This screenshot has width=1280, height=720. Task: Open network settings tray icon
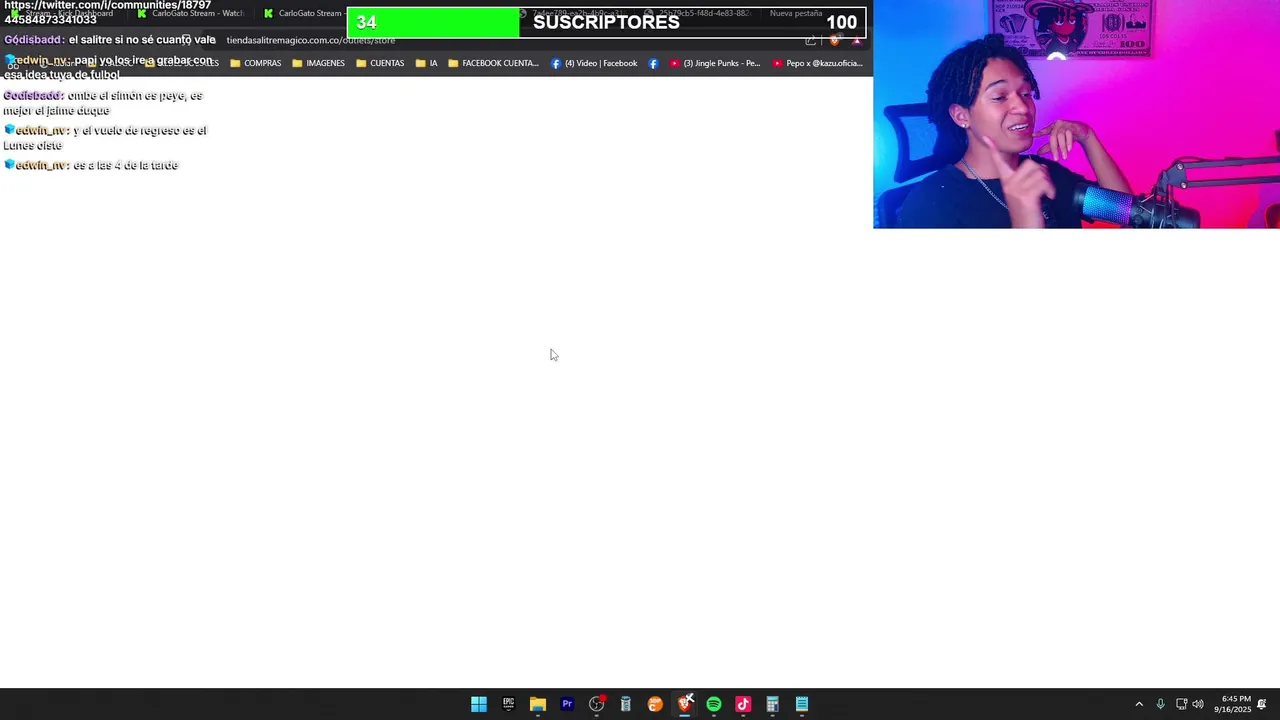(x=1181, y=704)
